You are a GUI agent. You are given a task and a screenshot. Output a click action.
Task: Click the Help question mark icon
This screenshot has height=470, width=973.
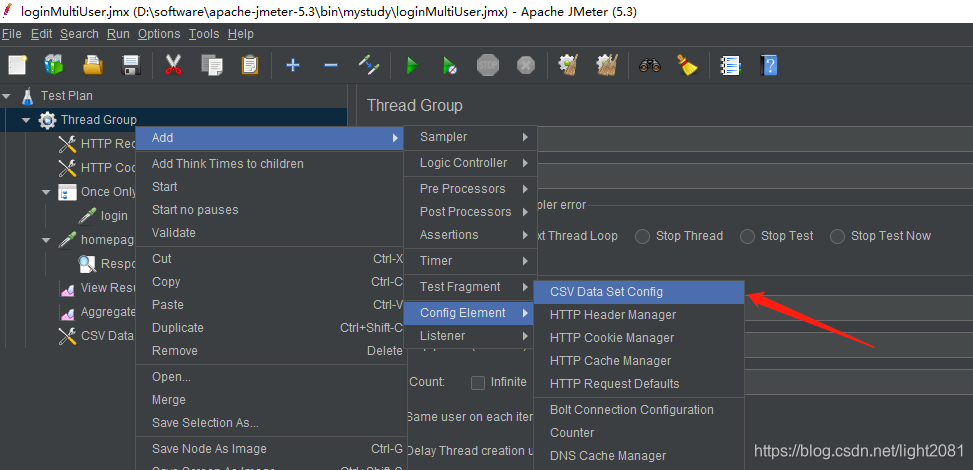pos(769,65)
